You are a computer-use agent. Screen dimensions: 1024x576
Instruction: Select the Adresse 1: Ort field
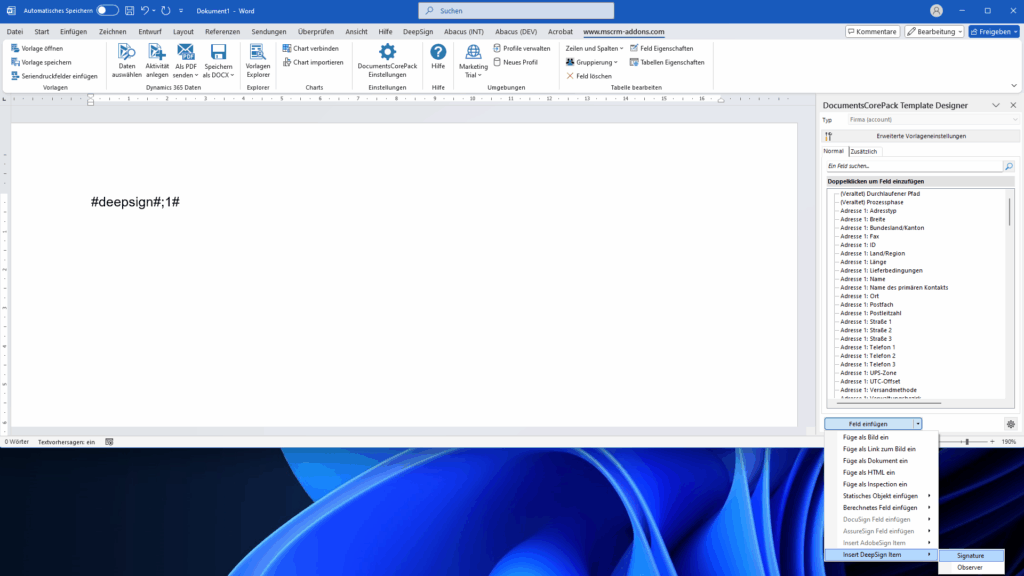(x=859, y=296)
